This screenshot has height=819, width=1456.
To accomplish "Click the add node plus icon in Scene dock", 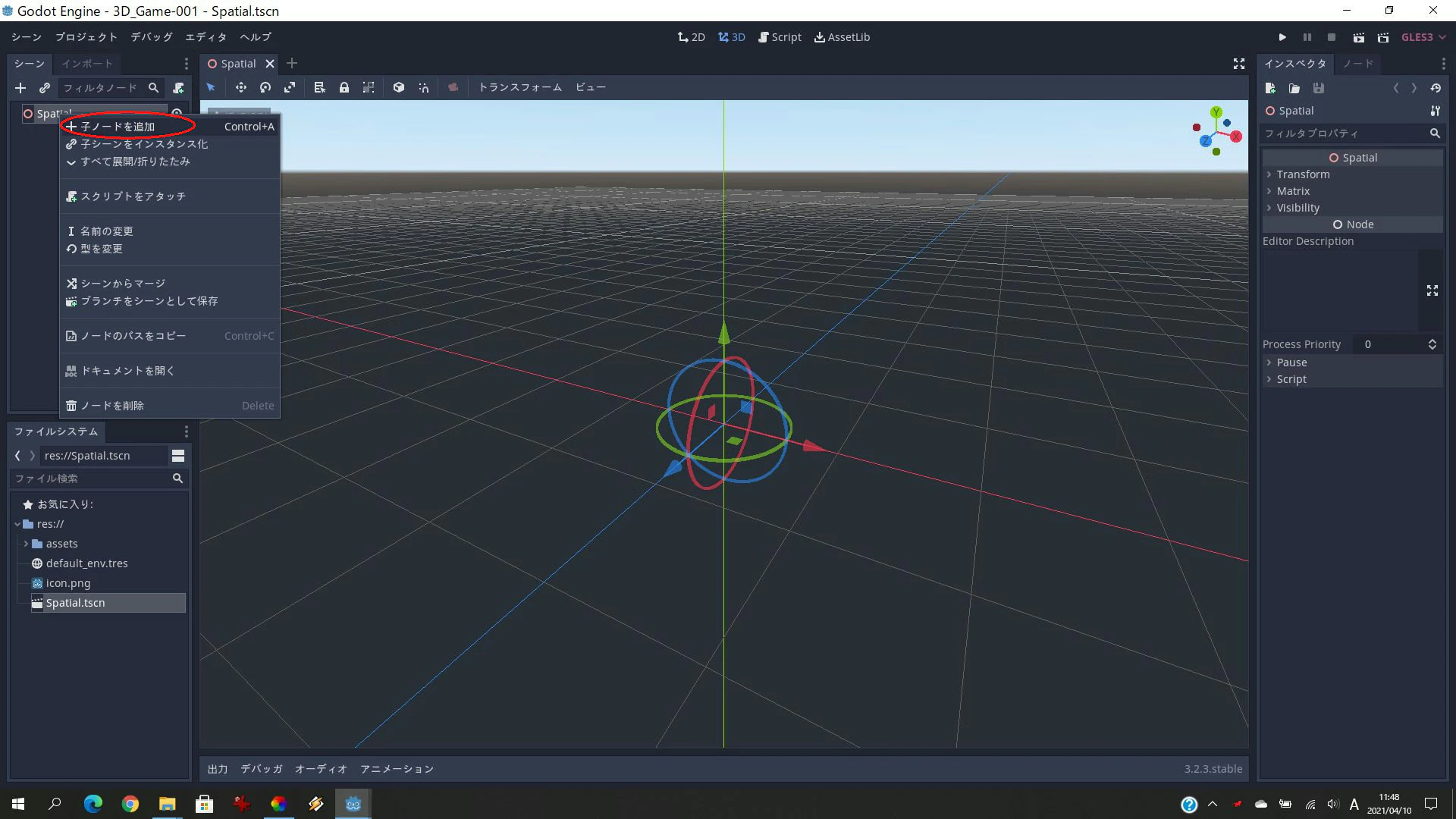I will point(20,88).
